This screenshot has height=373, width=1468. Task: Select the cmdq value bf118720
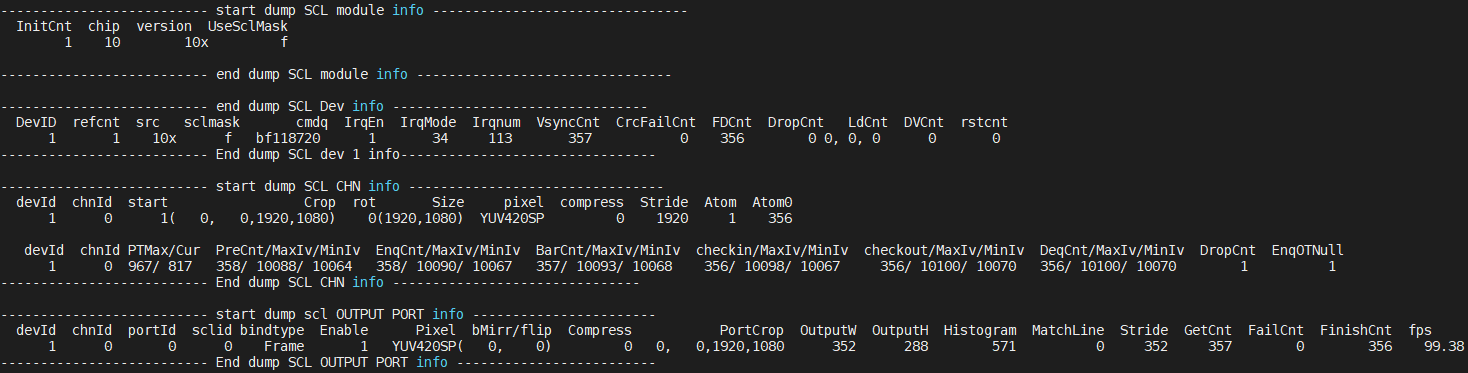click(287, 139)
